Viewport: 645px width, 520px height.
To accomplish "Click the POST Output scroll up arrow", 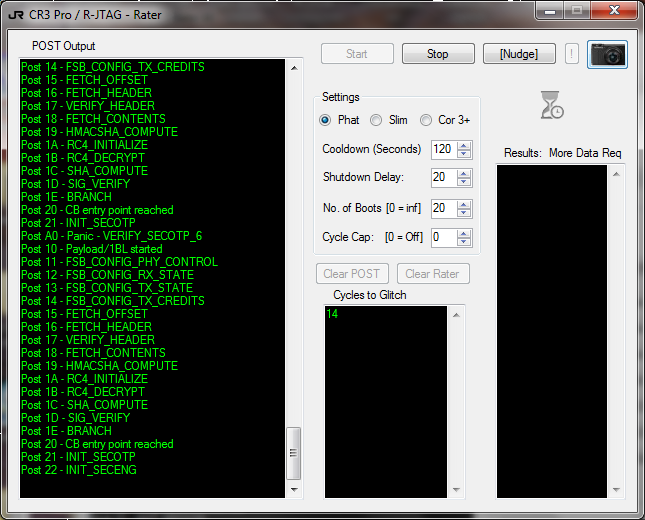I will pos(294,67).
